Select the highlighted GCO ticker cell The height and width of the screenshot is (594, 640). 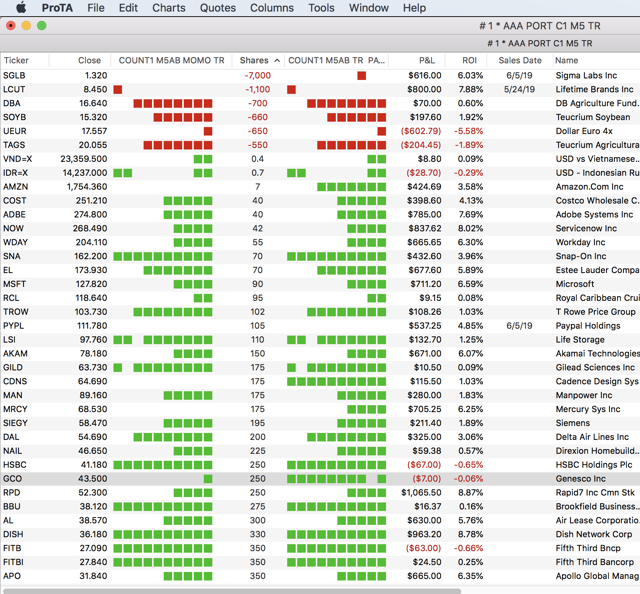[13, 478]
